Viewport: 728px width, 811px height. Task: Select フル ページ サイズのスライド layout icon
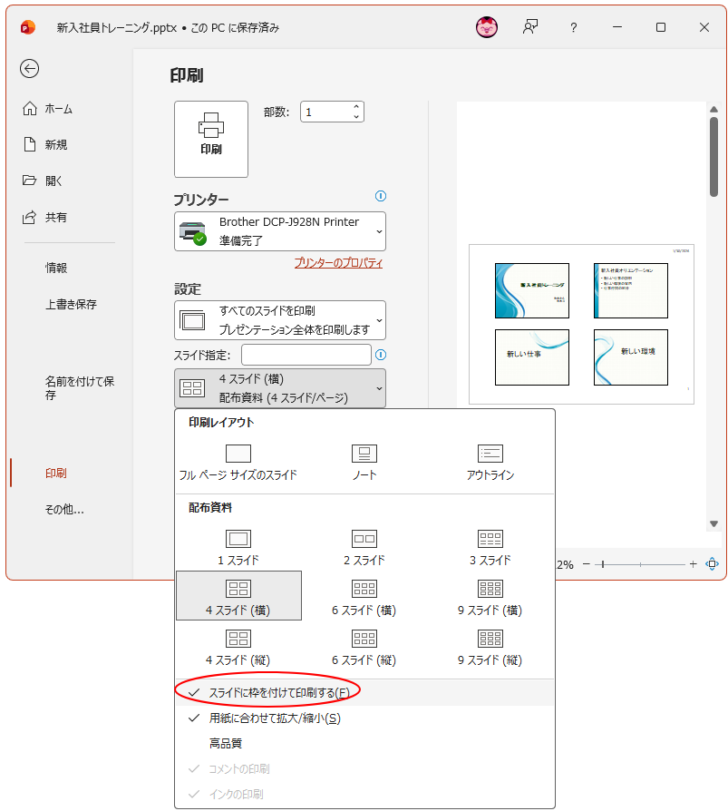point(238,454)
